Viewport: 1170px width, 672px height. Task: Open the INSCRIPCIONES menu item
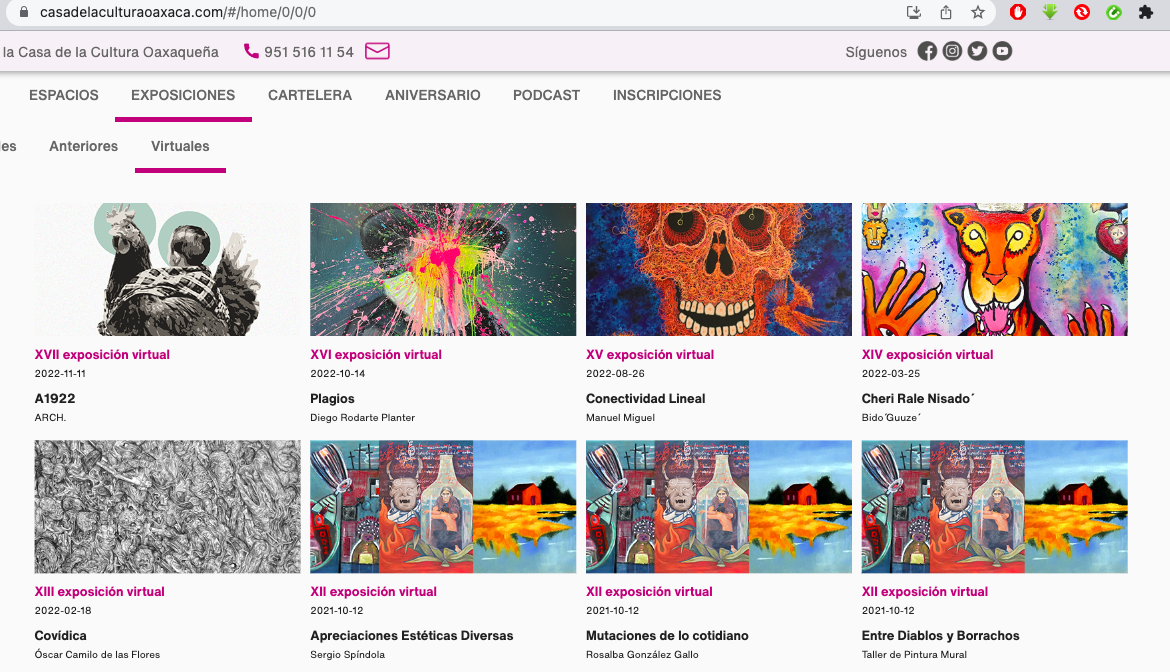pyautogui.click(x=667, y=96)
